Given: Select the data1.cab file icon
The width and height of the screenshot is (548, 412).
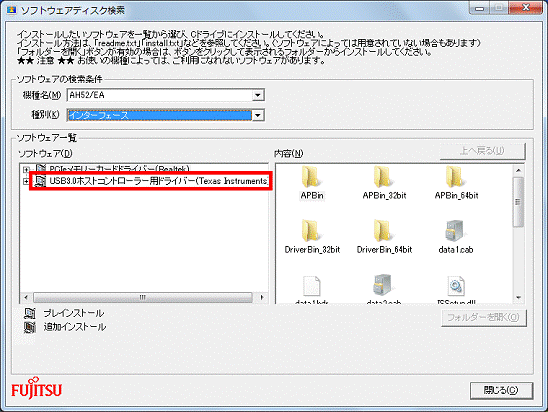Looking at the screenshot, I should pos(455,231).
